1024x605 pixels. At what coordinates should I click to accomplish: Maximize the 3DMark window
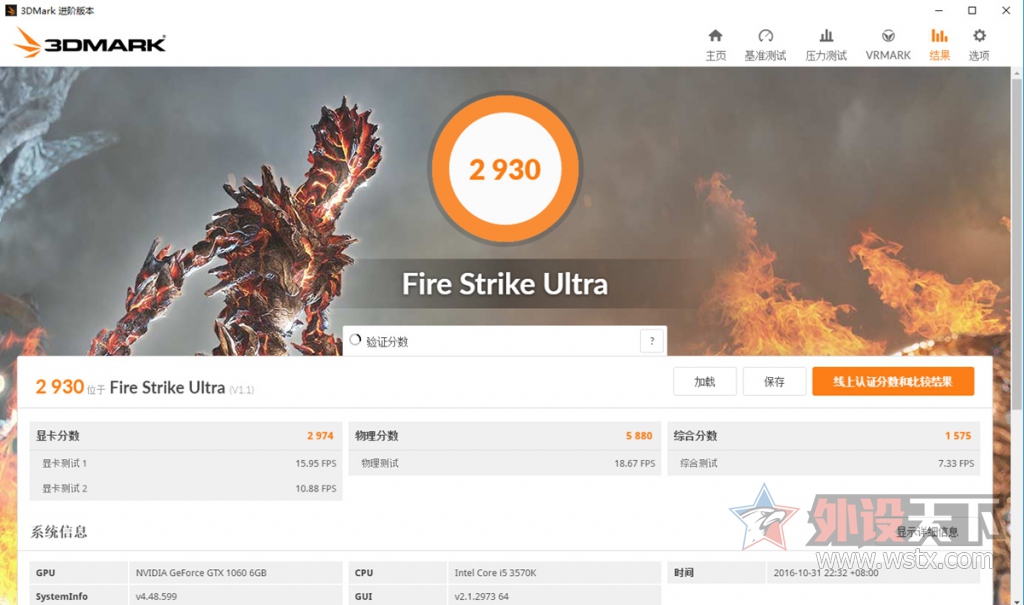(972, 10)
